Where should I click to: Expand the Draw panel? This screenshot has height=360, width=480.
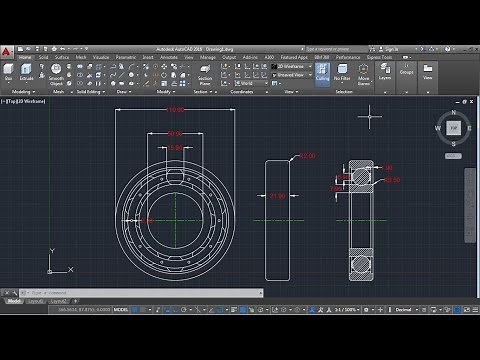124,92
